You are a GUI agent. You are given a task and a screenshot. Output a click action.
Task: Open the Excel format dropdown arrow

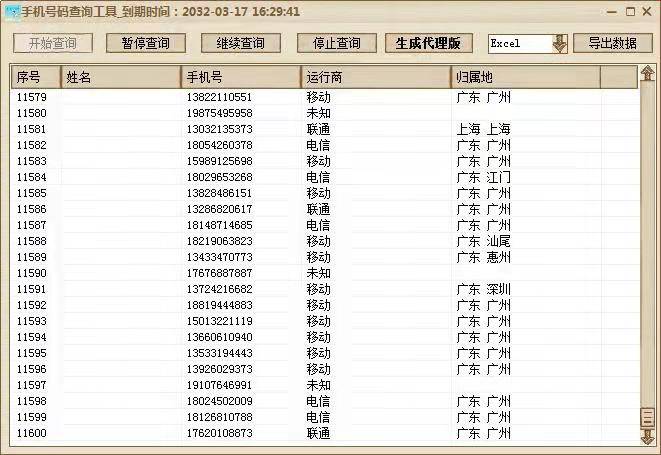560,43
